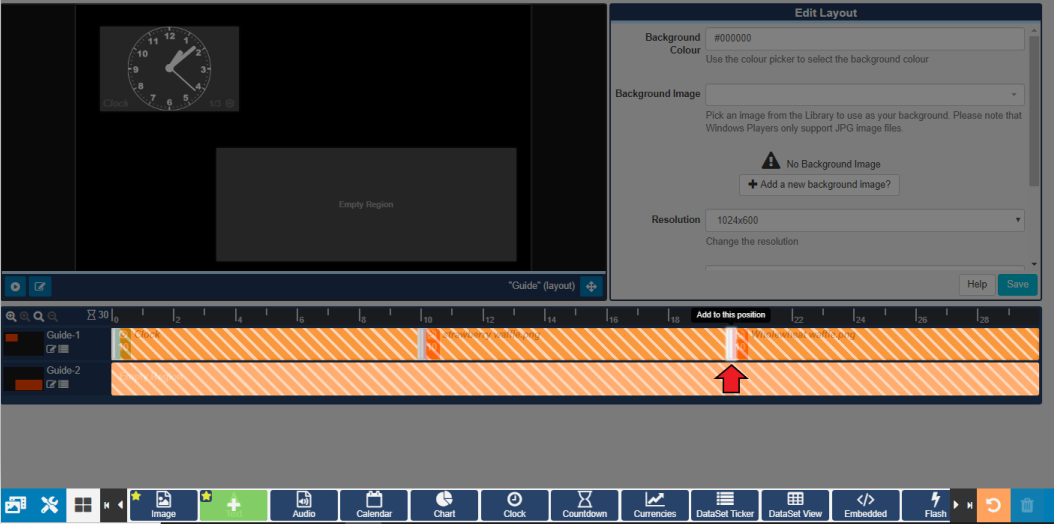The width and height of the screenshot is (1054, 524).
Task: Open the Background Image dropdown
Action: pos(864,94)
